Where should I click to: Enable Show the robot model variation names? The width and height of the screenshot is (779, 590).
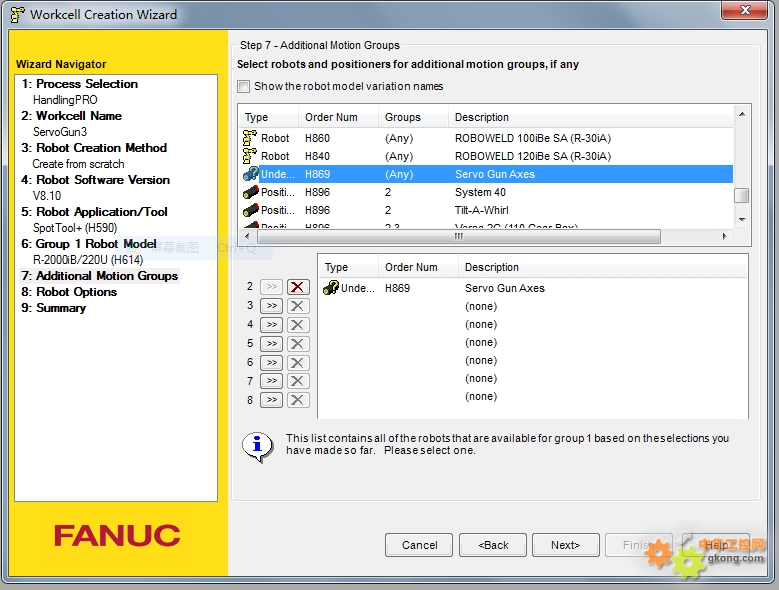[x=244, y=87]
